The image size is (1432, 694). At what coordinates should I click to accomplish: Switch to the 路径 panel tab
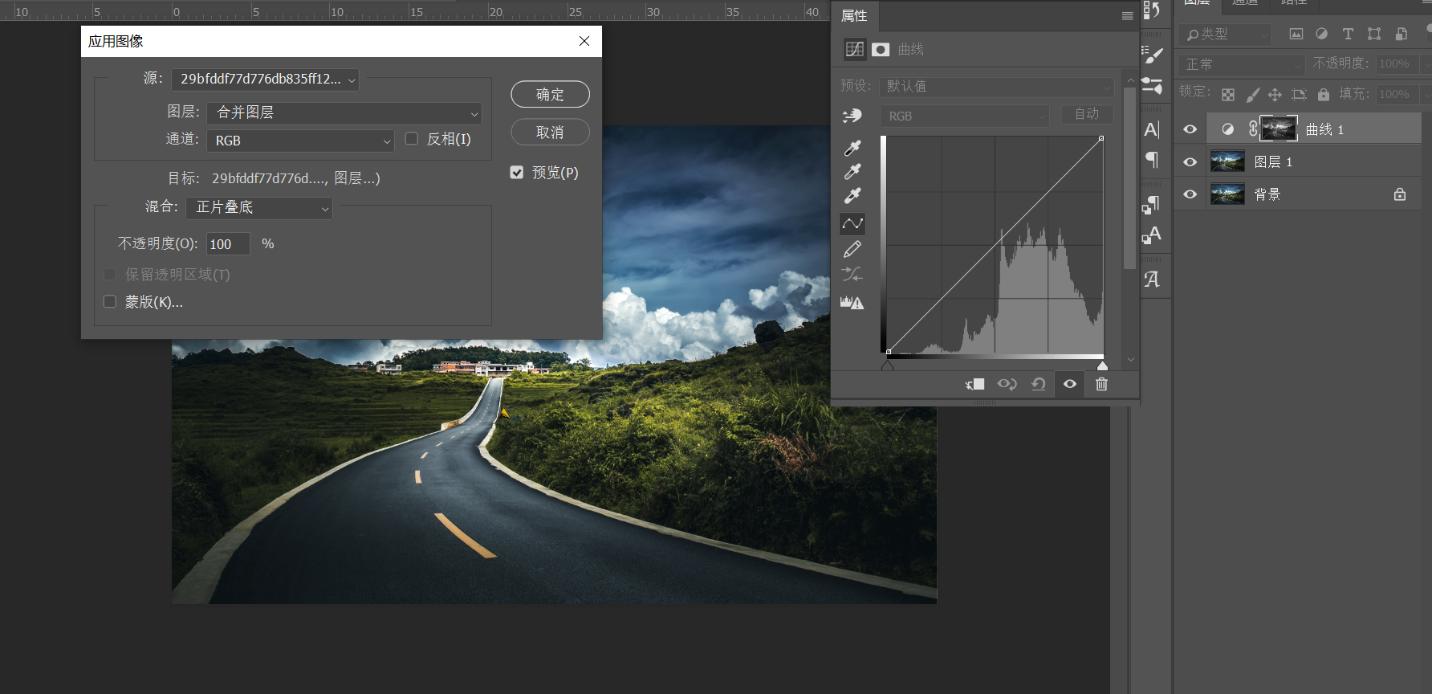coord(1295,3)
